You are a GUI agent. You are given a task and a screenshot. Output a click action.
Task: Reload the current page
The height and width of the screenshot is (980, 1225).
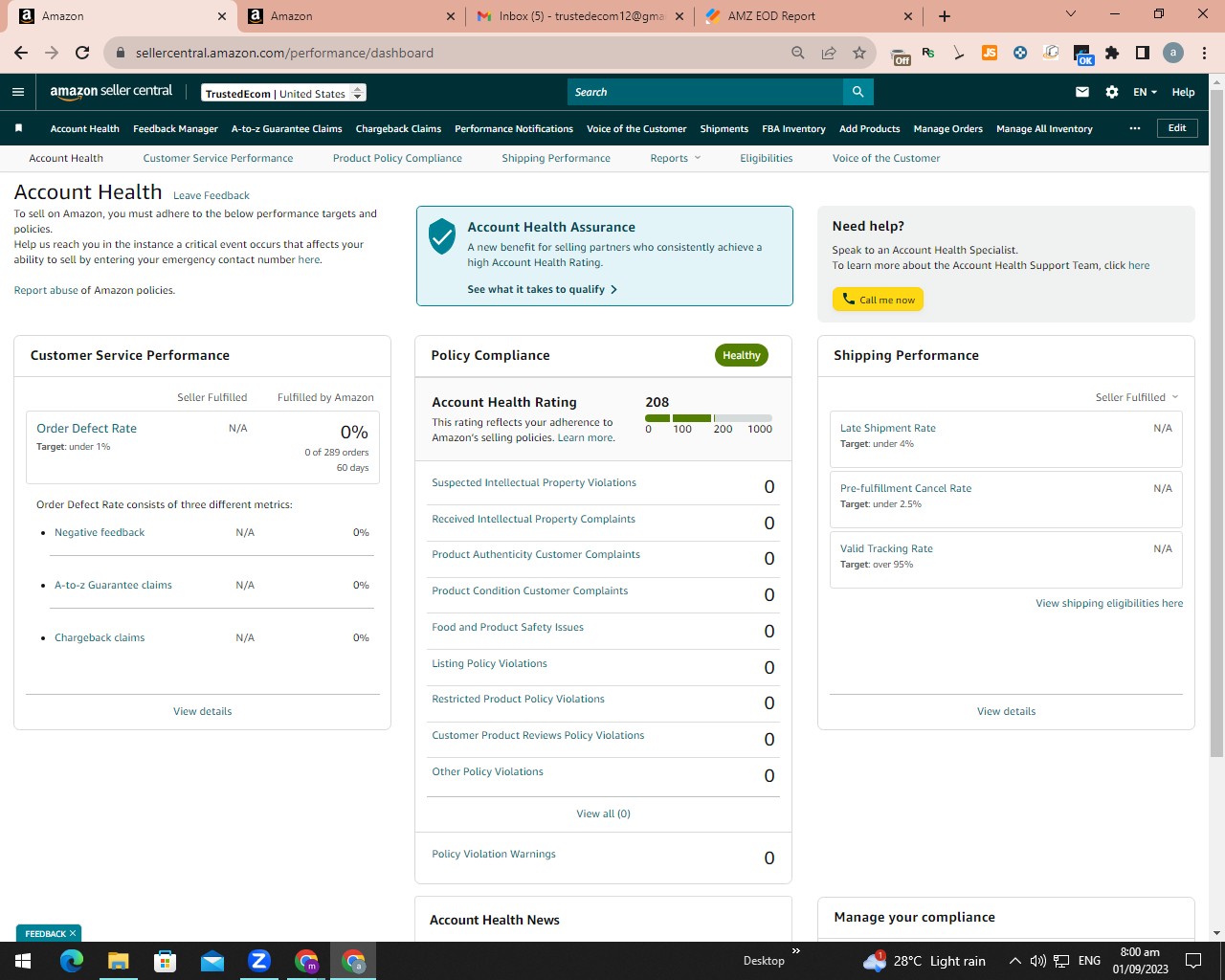pos(82,53)
